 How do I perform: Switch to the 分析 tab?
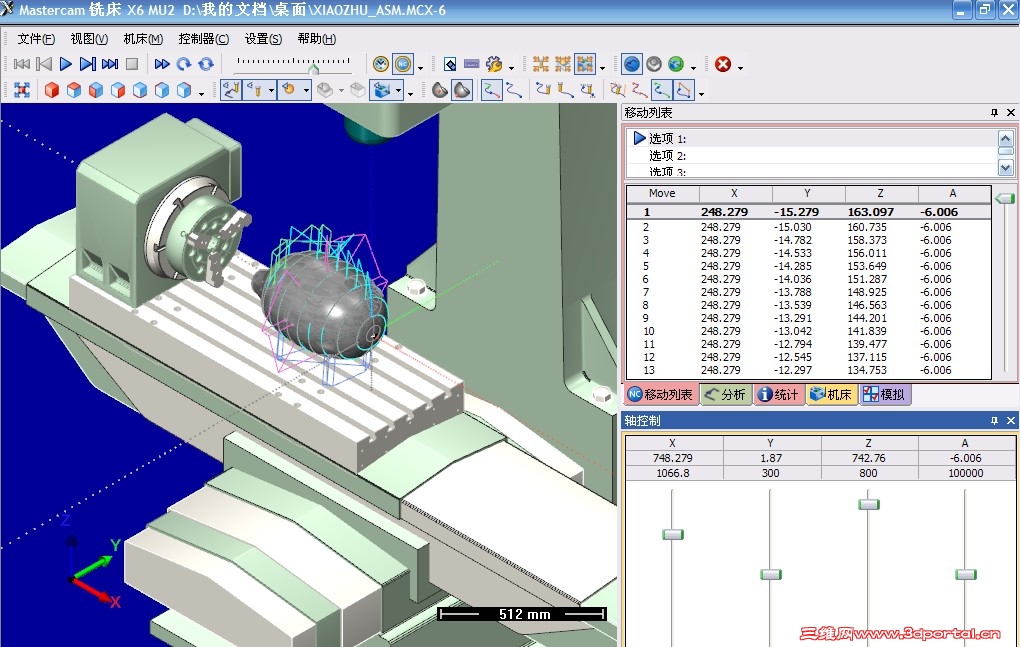[x=726, y=394]
